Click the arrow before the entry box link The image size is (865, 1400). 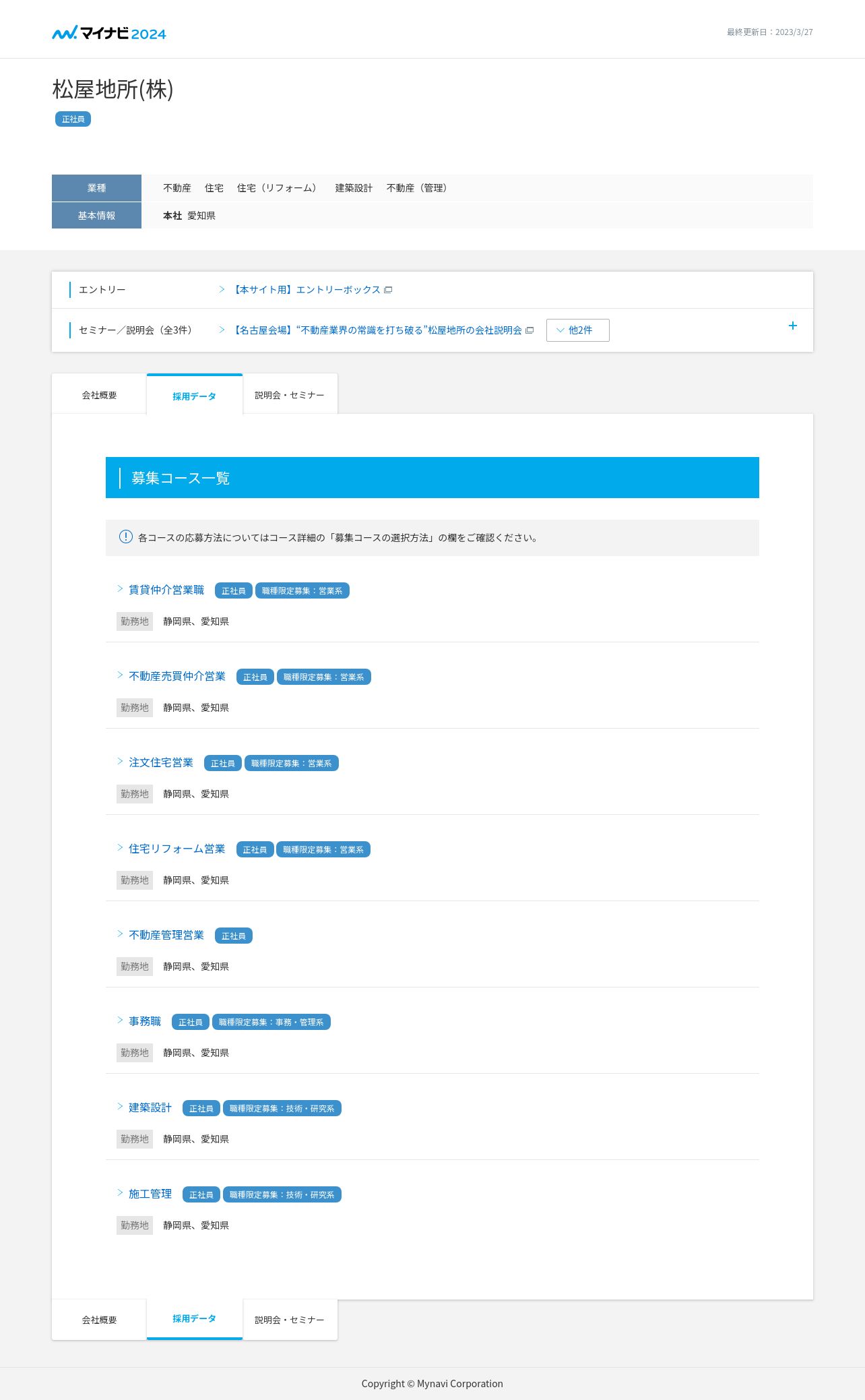click(222, 290)
